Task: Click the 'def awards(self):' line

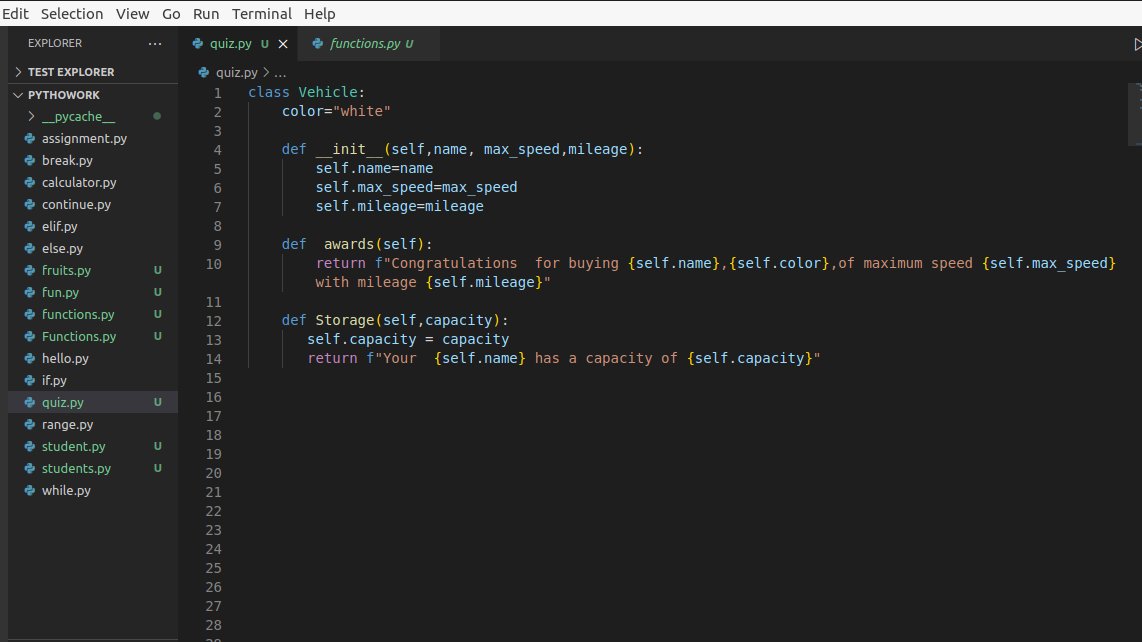Action: coord(357,244)
